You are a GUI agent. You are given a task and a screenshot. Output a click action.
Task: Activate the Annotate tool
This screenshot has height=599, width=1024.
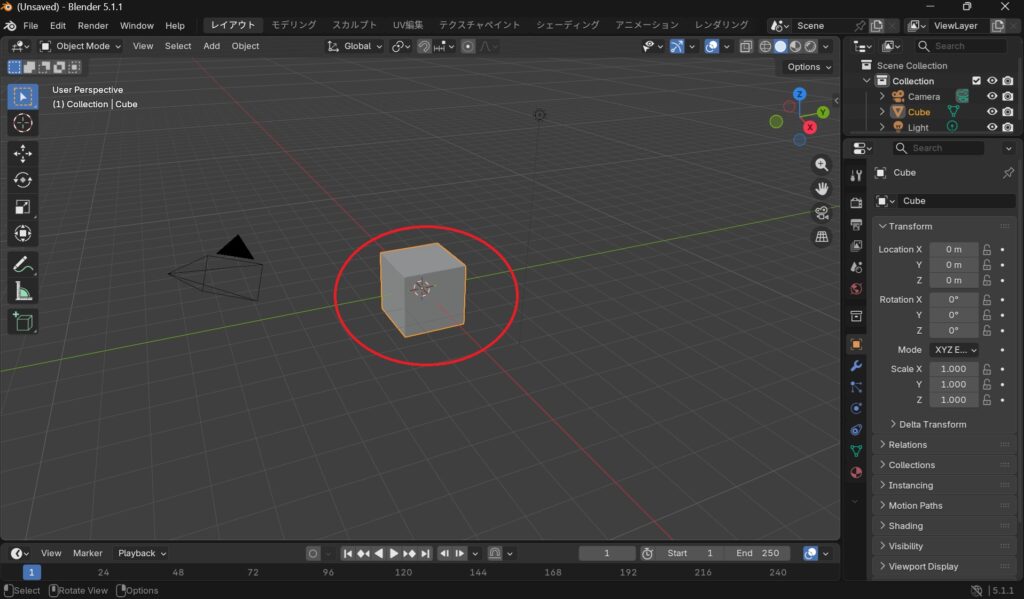tap(23, 265)
